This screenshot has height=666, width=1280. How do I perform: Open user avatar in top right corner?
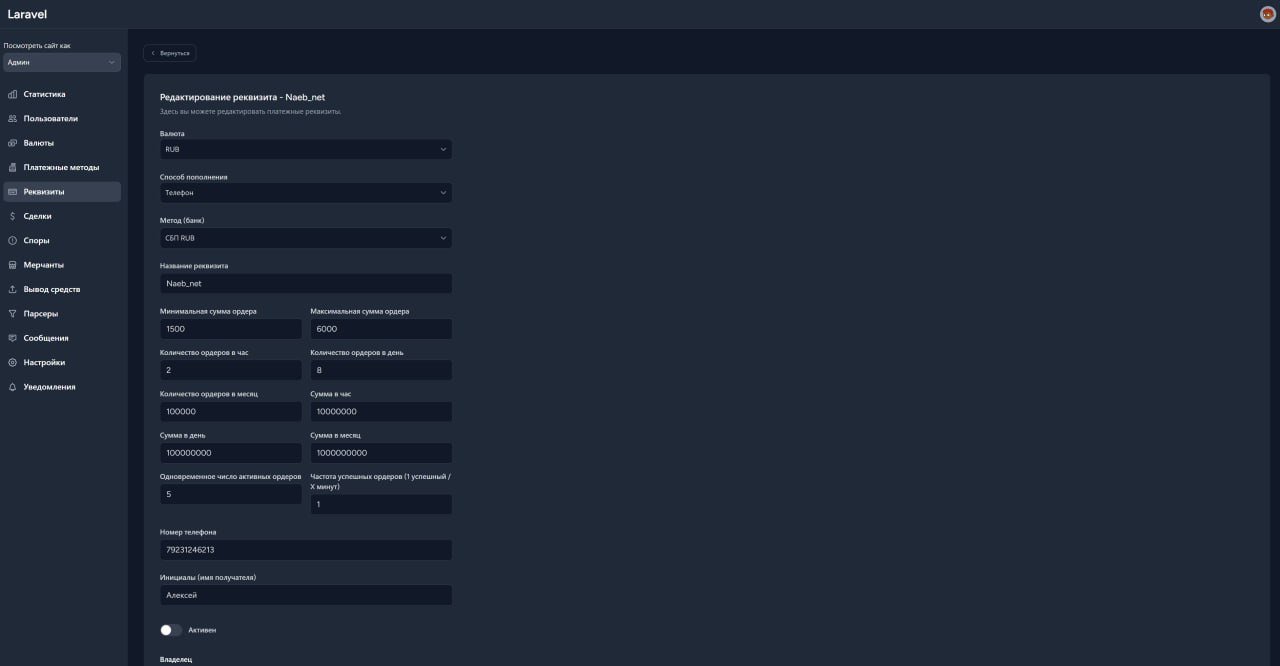pyautogui.click(x=1267, y=14)
